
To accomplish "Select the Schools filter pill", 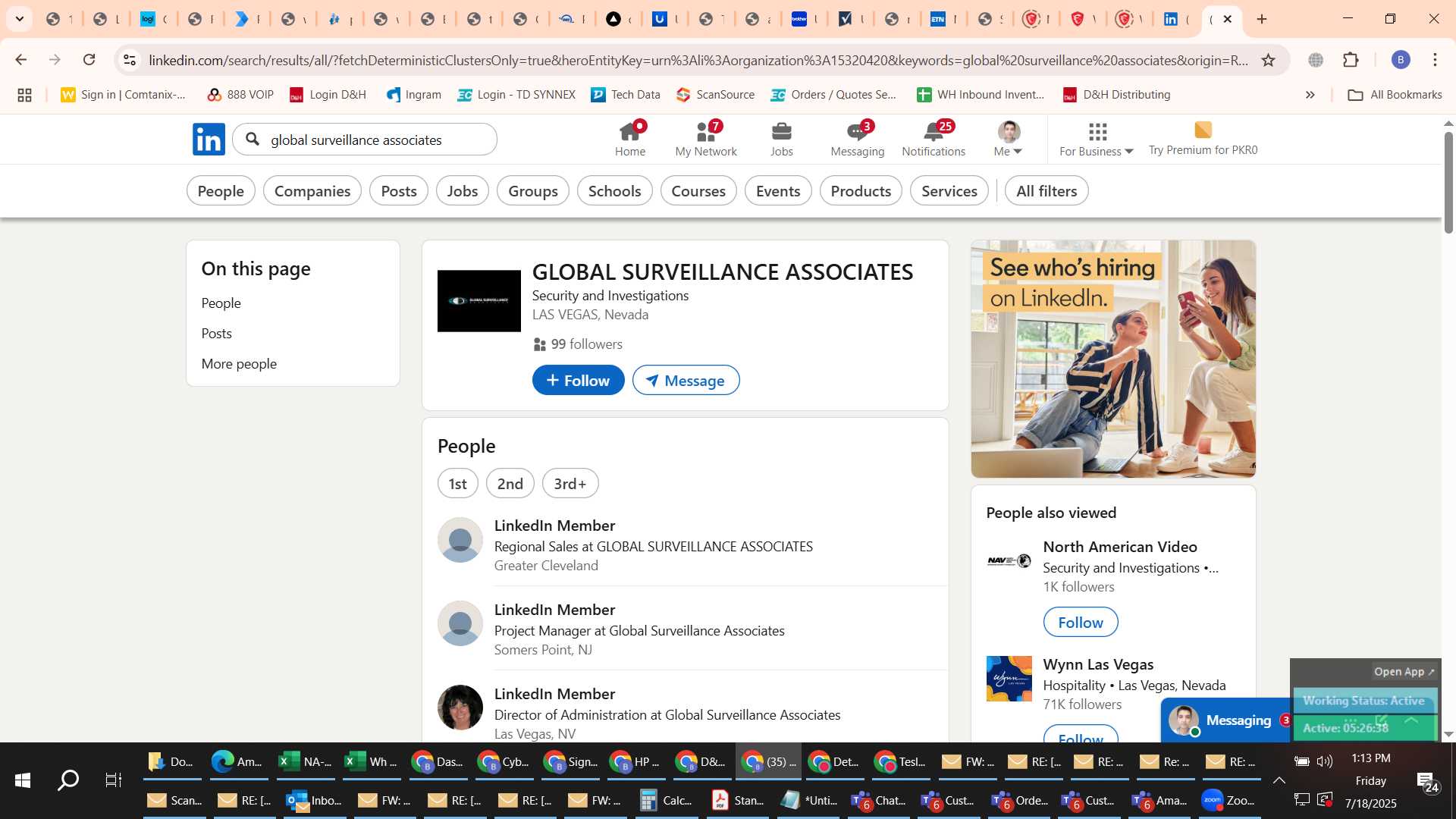I will (x=614, y=191).
